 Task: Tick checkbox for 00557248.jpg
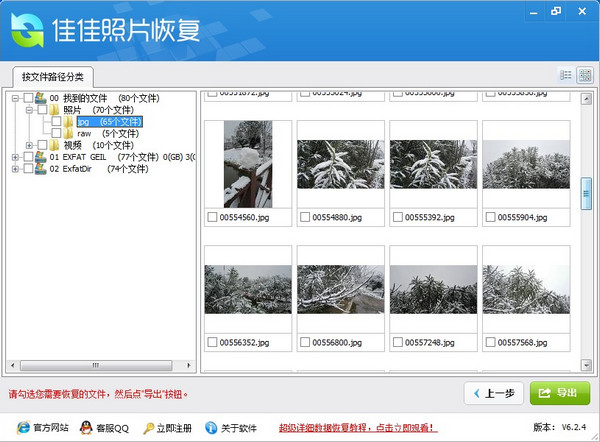[398, 342]
